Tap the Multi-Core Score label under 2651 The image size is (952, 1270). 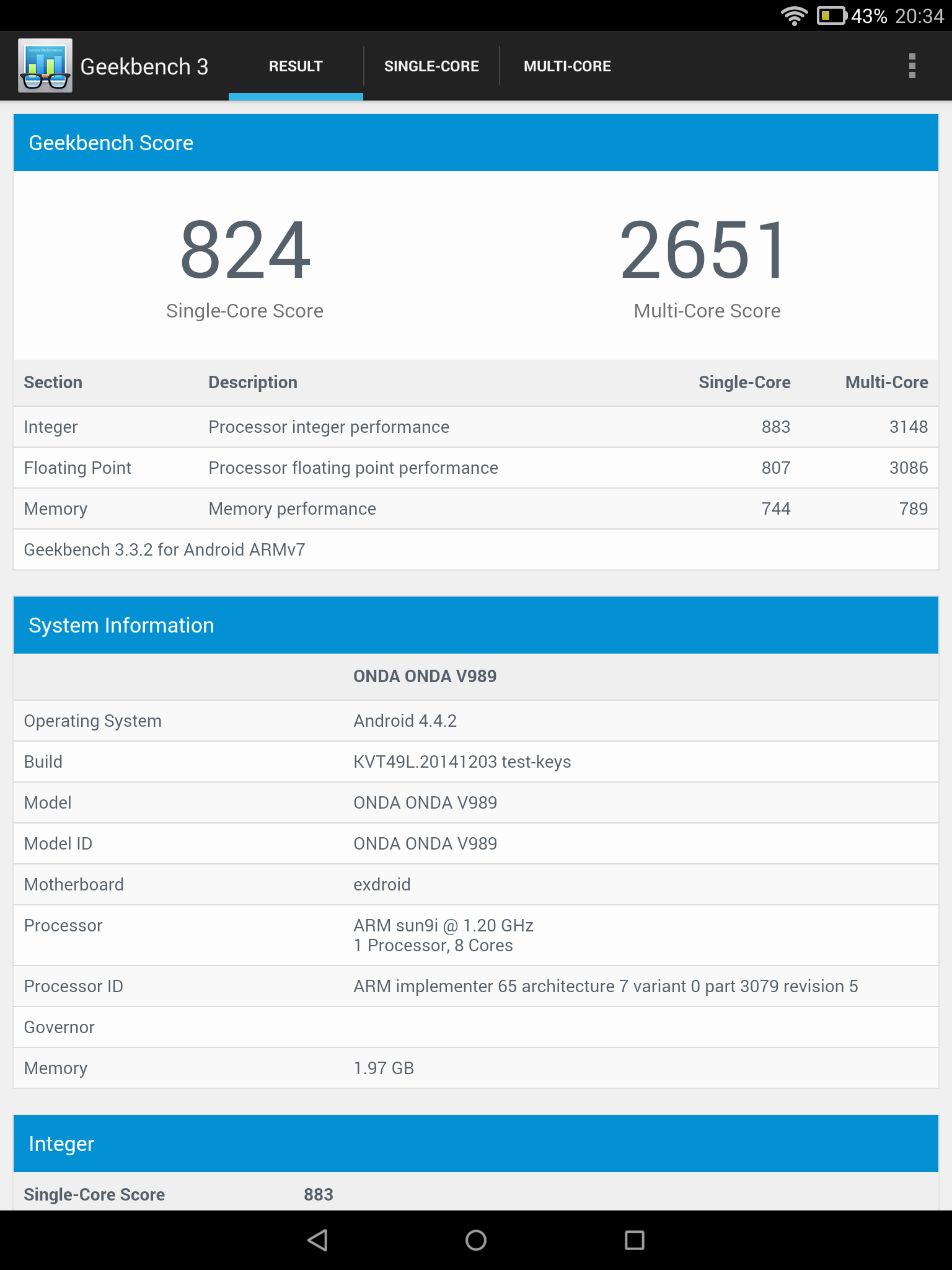[x=707, y=311]
